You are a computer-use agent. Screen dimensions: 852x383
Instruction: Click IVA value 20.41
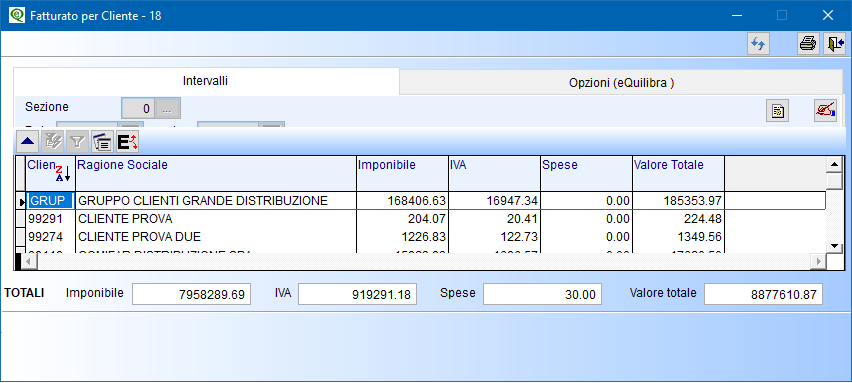(494, 219)
